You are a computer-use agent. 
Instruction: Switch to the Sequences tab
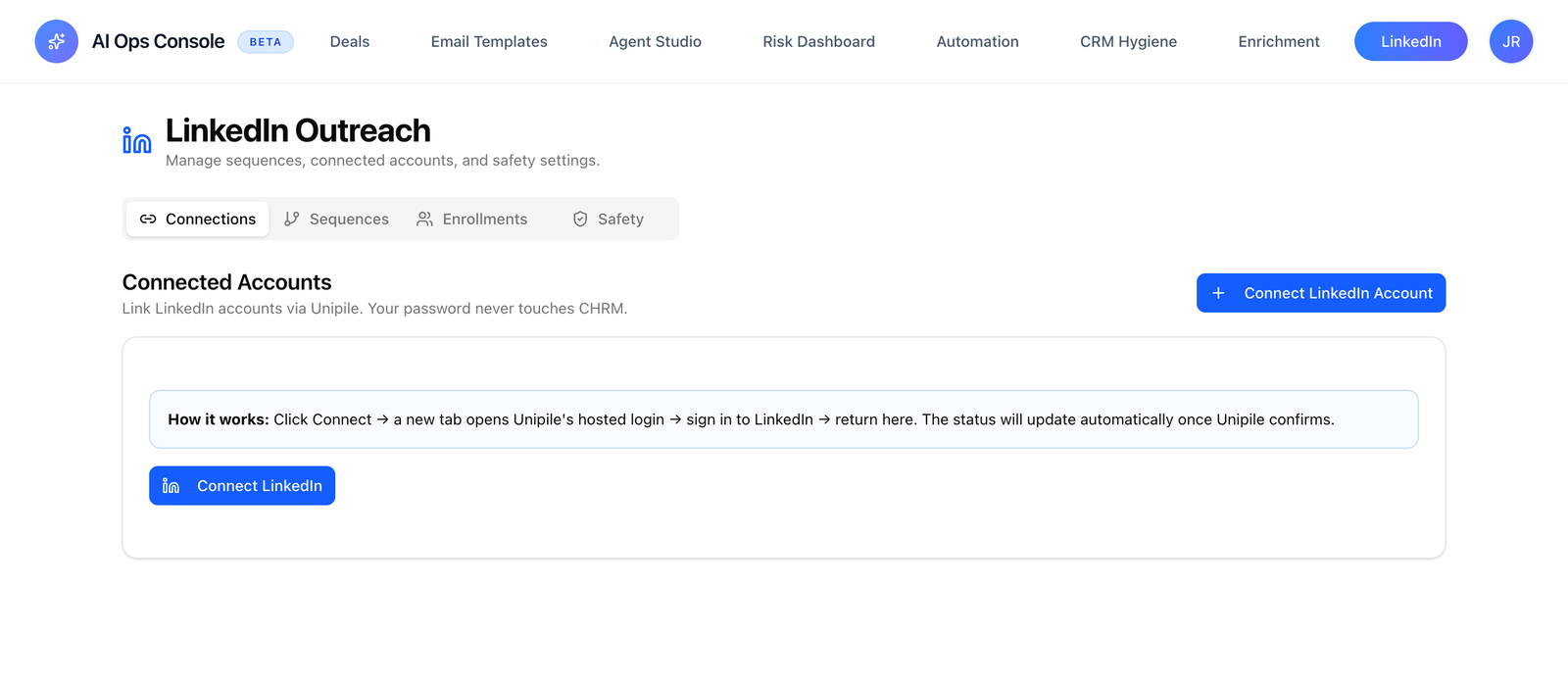pos(336,219)
